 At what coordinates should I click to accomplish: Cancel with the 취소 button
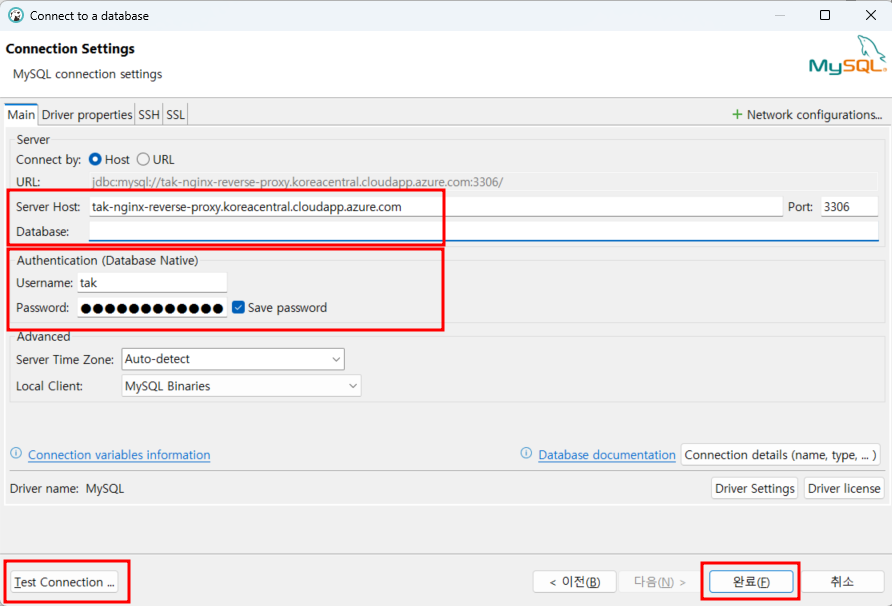842,582
